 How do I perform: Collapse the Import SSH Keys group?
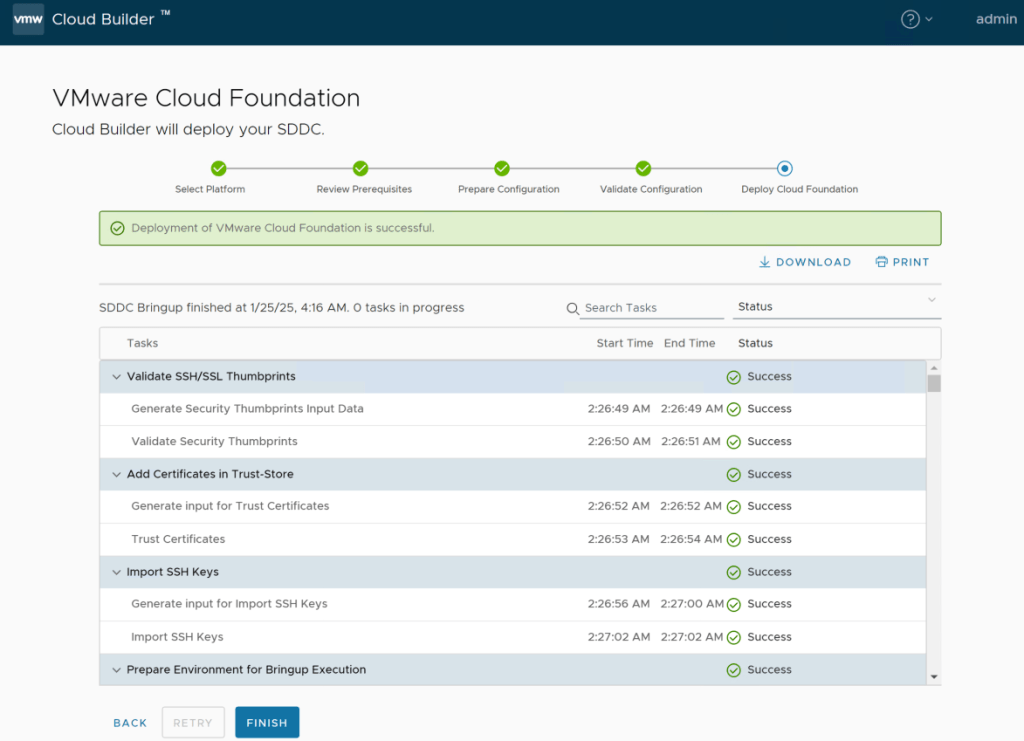pos(116,572)
